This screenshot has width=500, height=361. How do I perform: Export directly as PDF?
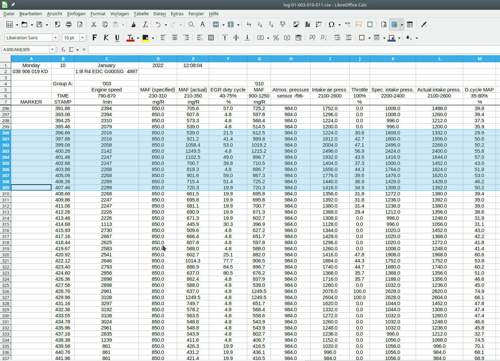[57, 24]
